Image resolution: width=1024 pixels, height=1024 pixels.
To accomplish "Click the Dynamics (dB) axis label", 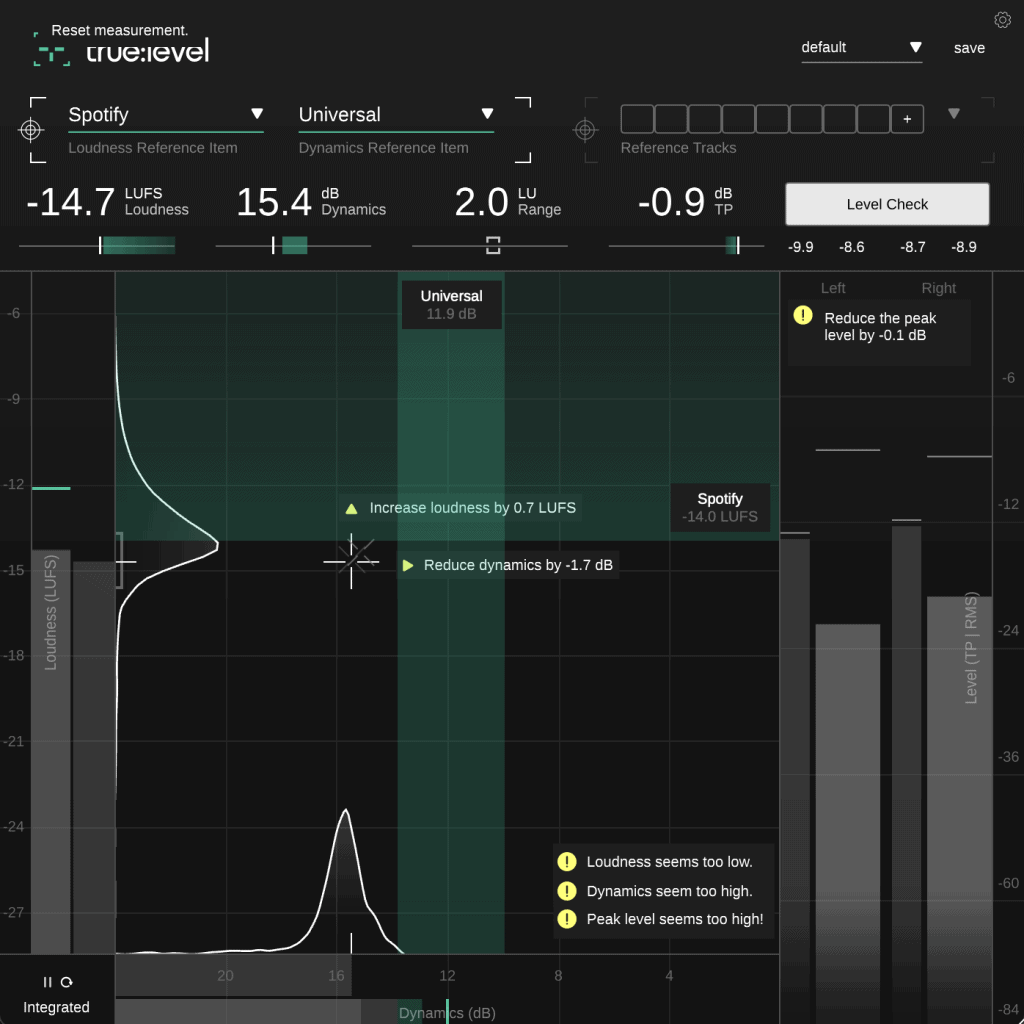I will pyautogui.click(x=447, y=1013).
